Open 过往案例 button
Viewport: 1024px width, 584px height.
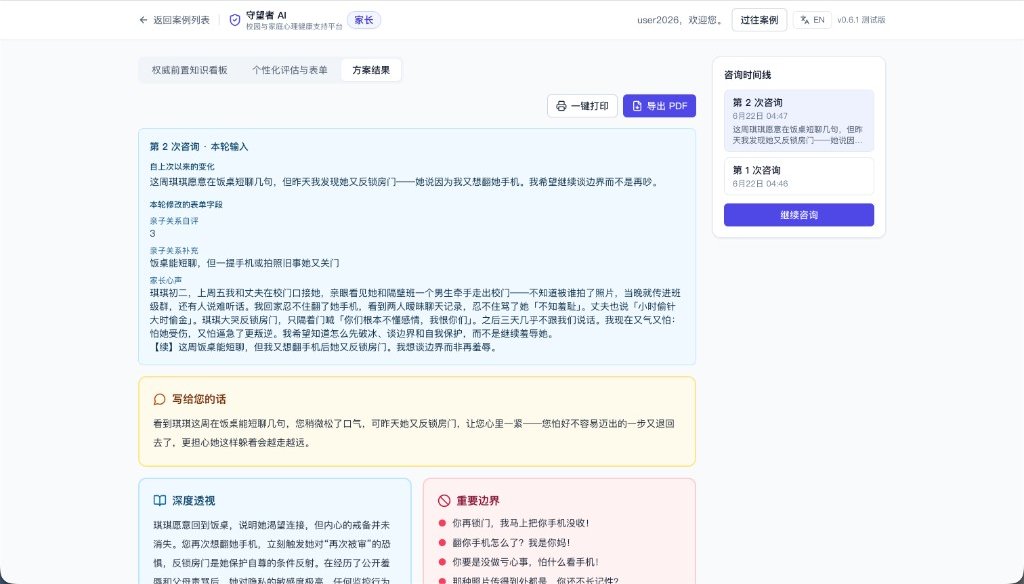coord(759,20)
